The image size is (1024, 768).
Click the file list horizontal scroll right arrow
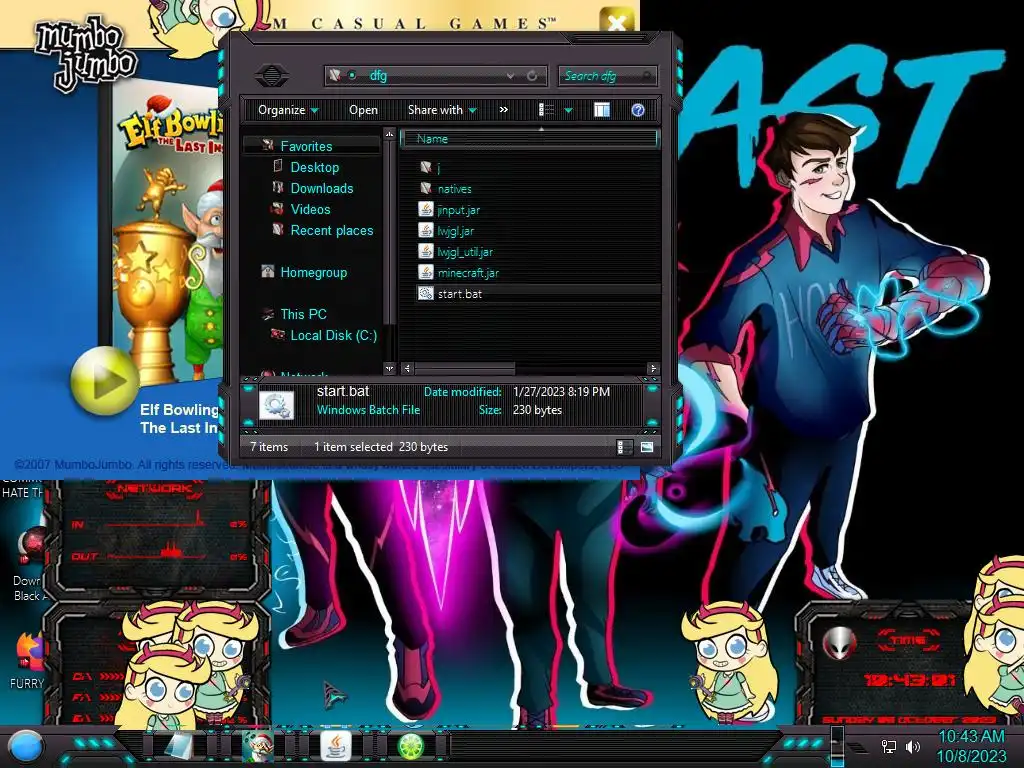pyautogui.click(x=652, y=369)
